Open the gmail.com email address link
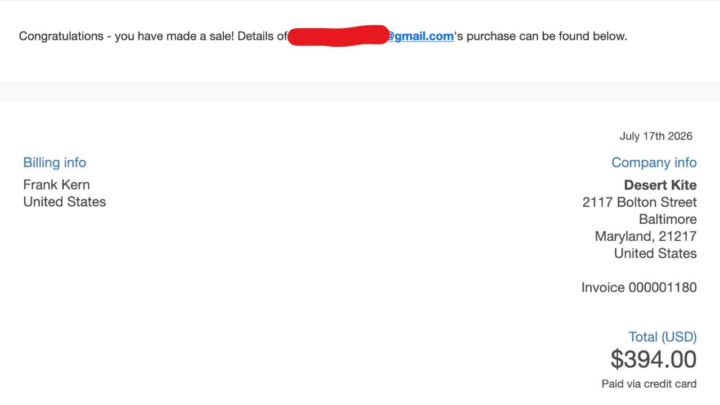The height and width of the screenshot is (405, 720). tap(420, 36)
